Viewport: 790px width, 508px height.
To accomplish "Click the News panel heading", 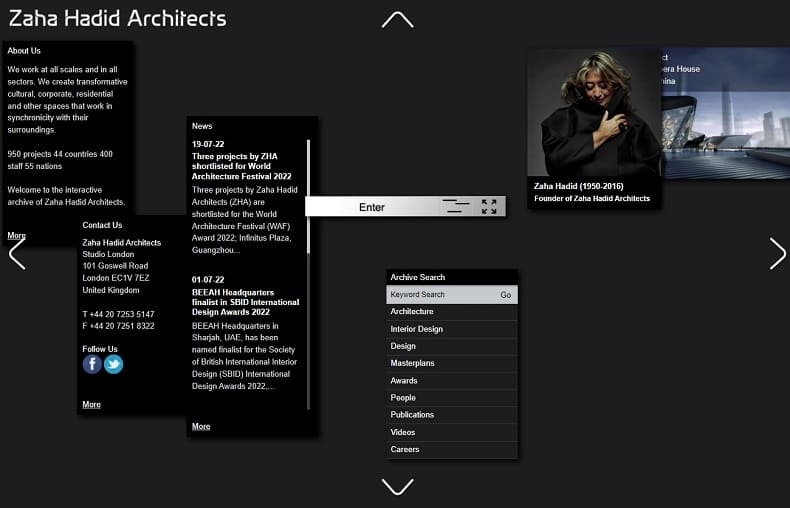I will click(202, 126).
